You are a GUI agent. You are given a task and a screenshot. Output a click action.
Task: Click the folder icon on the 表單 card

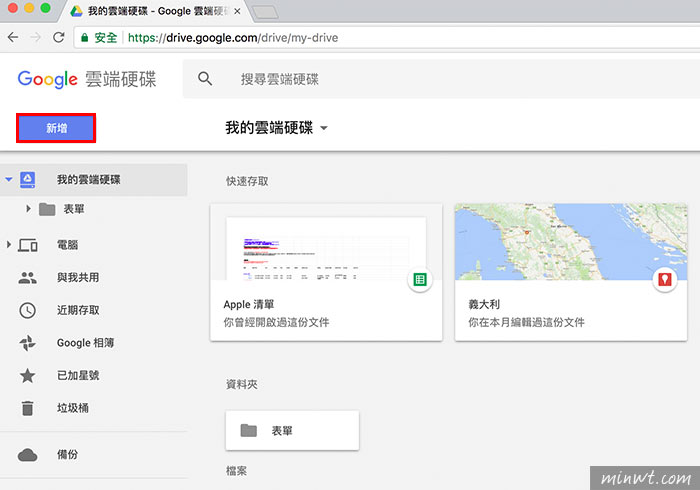(249, 431)
